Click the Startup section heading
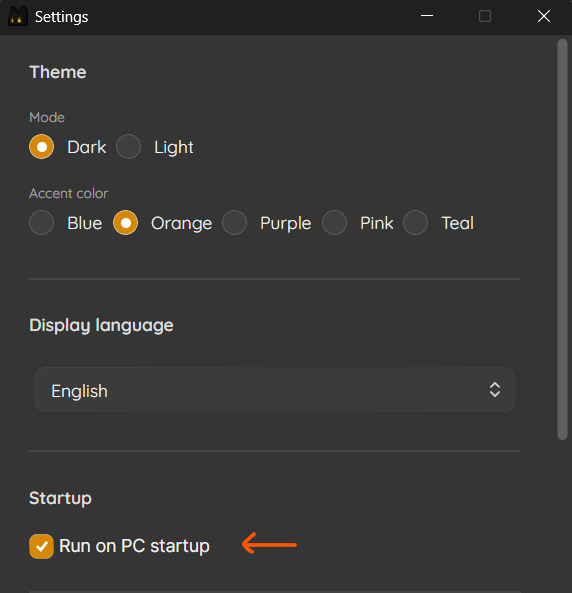 pos(61,499)
